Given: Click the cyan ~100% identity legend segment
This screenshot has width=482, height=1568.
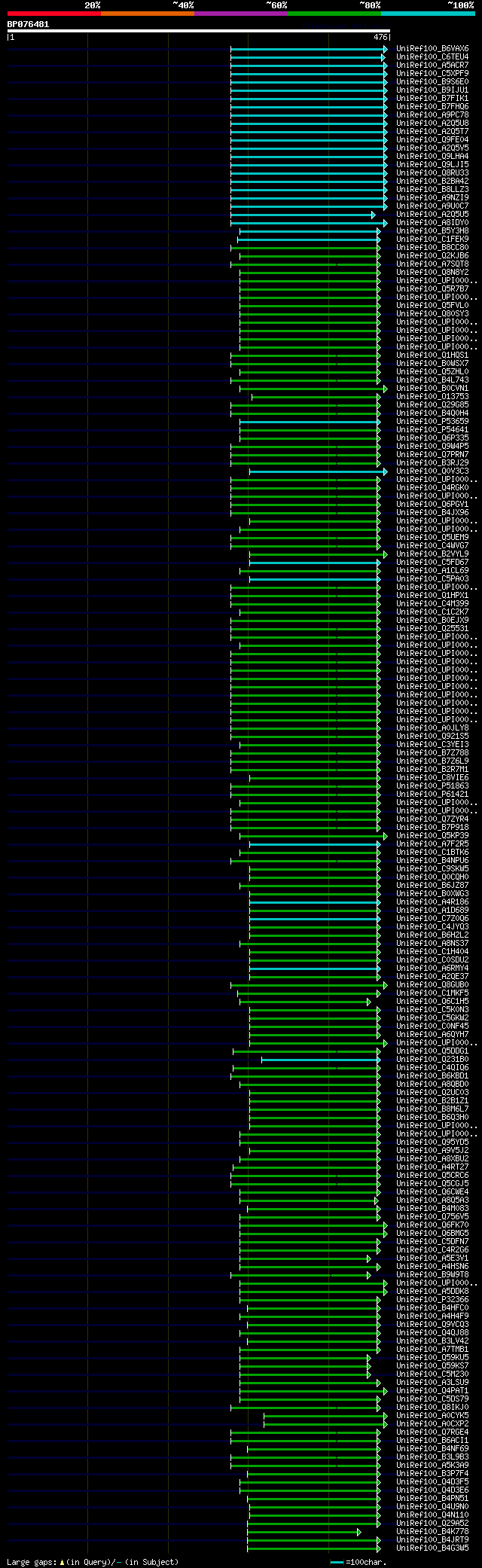Looking at the screenshot, I should pos(428,14).
